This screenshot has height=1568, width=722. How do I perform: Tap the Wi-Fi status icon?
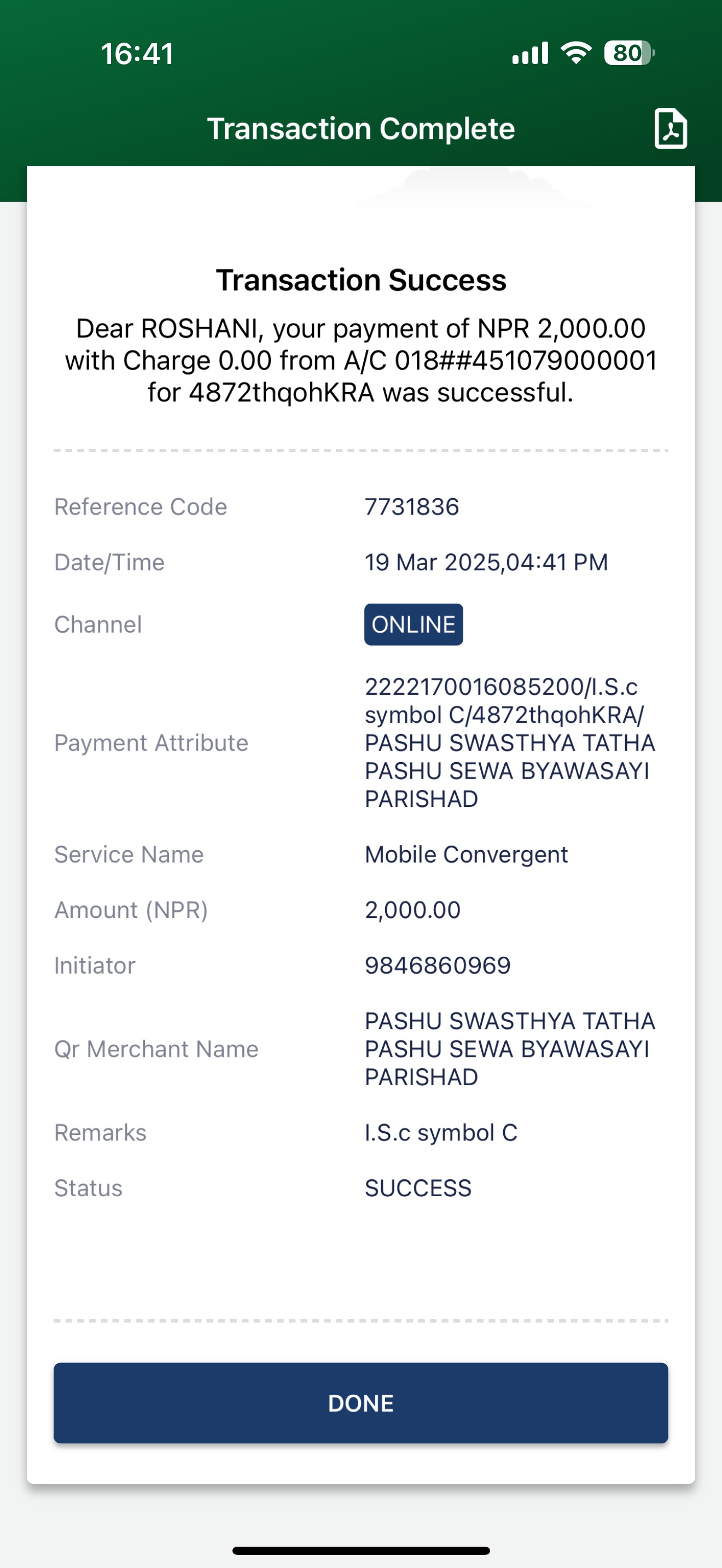coord(576,53)
